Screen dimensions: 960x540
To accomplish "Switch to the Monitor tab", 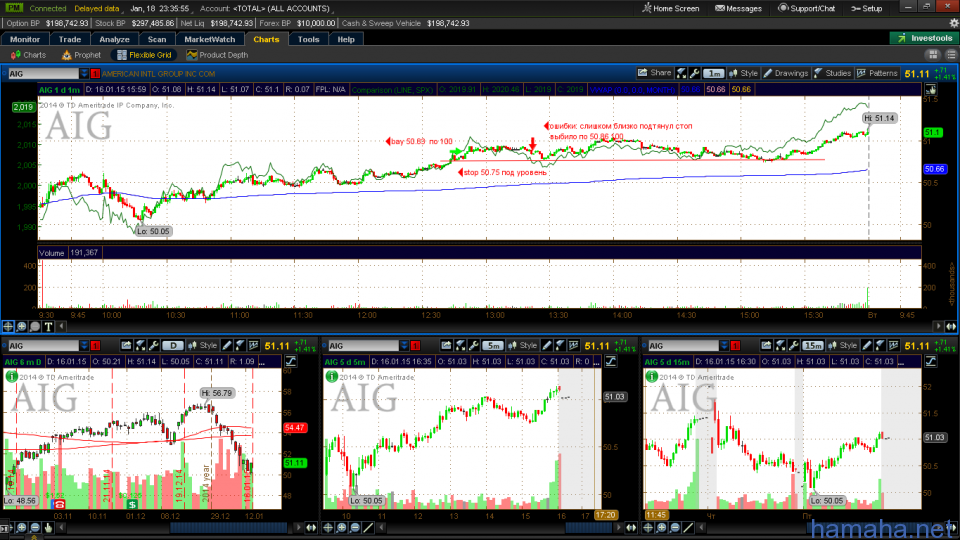I will [25, 39].
